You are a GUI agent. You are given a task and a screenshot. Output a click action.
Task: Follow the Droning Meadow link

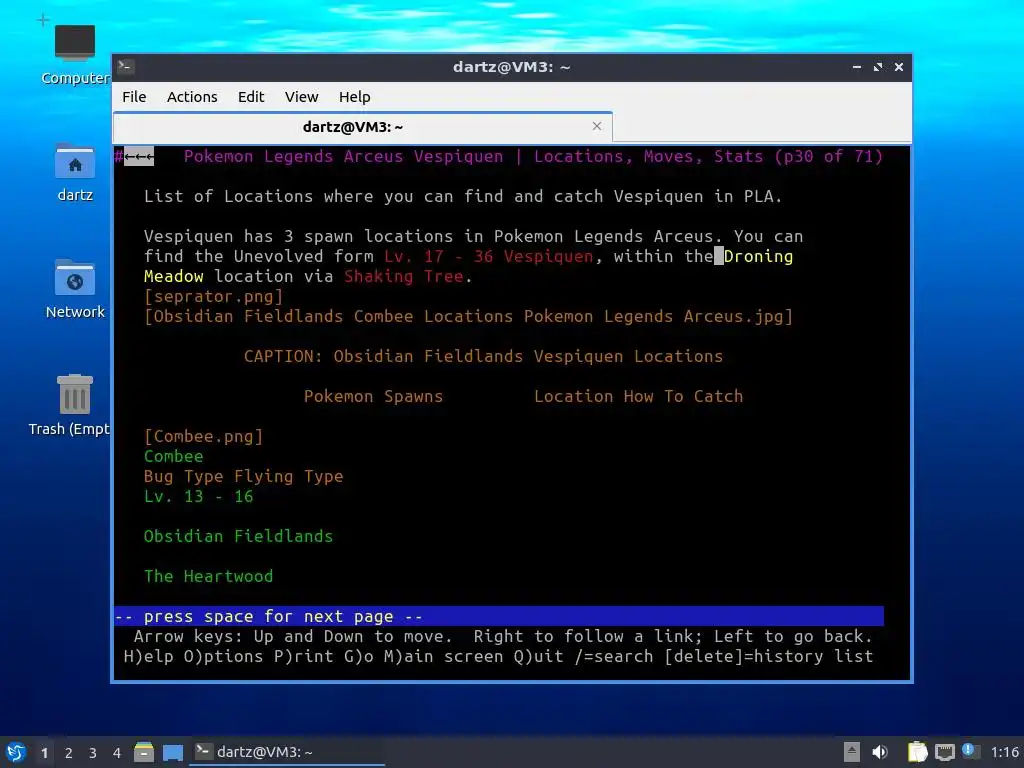click(x=758, y=256)
